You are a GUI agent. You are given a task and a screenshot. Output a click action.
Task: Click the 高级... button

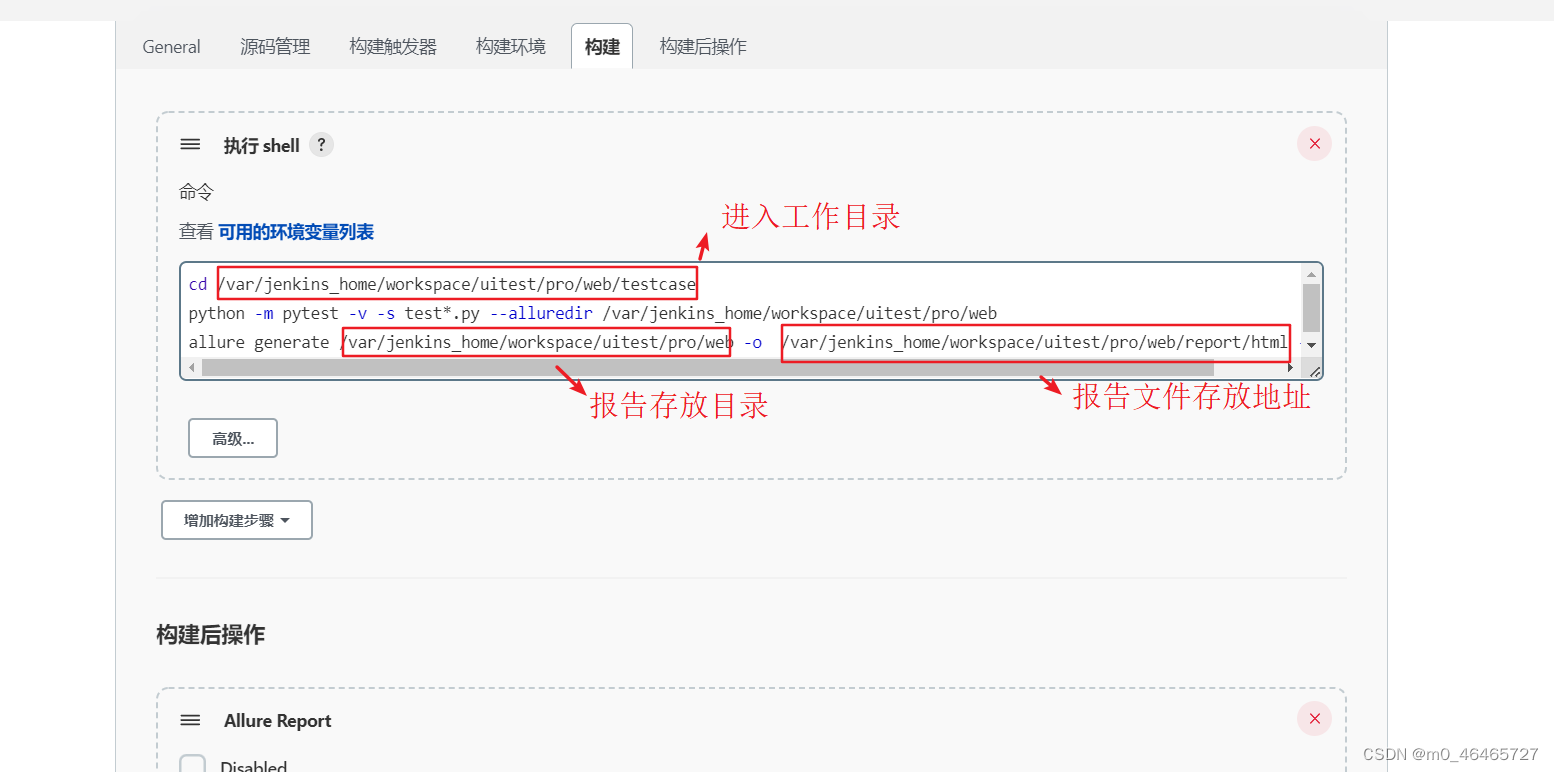click(x=233, y=438)
